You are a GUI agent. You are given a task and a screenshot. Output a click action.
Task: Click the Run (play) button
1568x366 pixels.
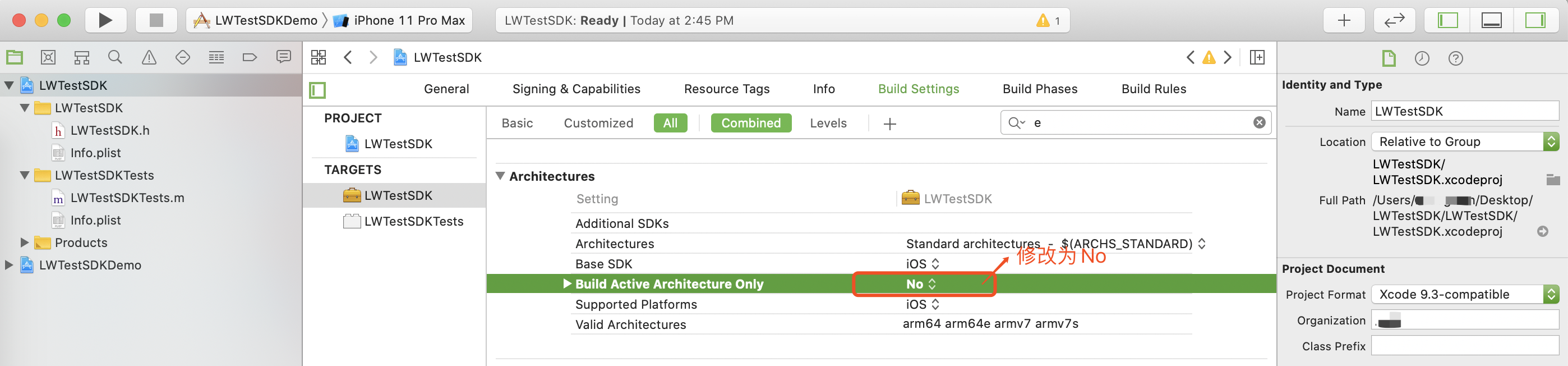click(105, 21)
